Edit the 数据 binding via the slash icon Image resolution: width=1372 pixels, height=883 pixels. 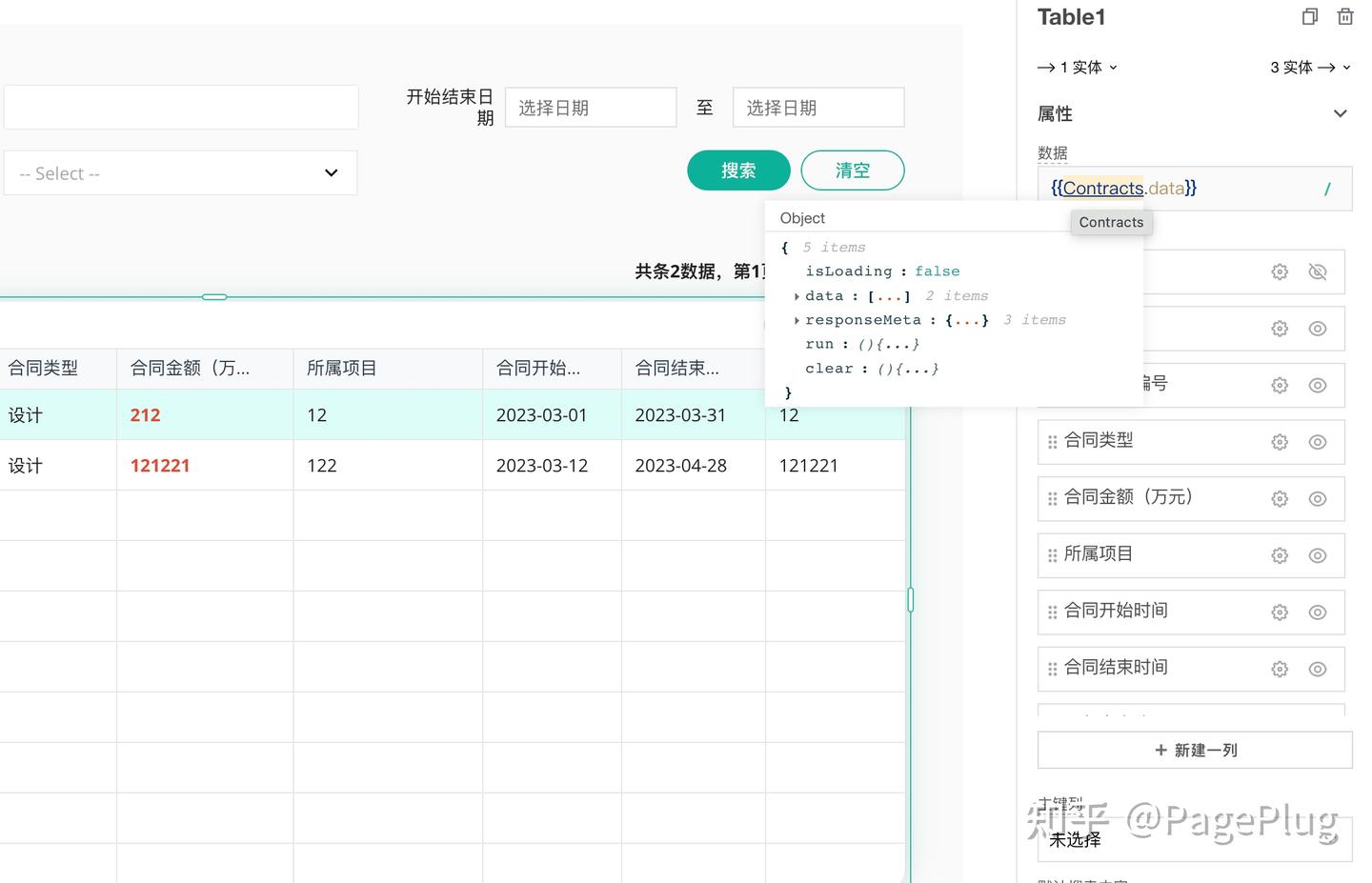click(x=1327, y=189)
